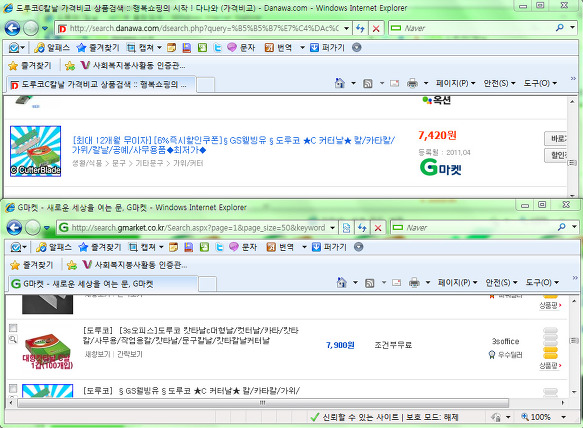583x428 pixels.
Task: Open 캡처 dropdown arrow in the Danawa toolbar
Action: point(160,48)
